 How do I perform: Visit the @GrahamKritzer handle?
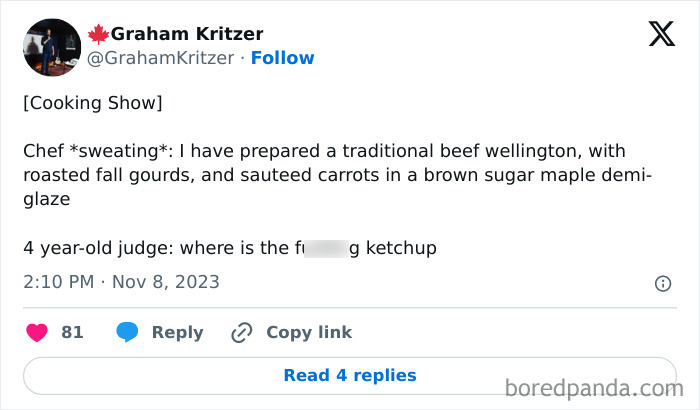coord(162,58)
